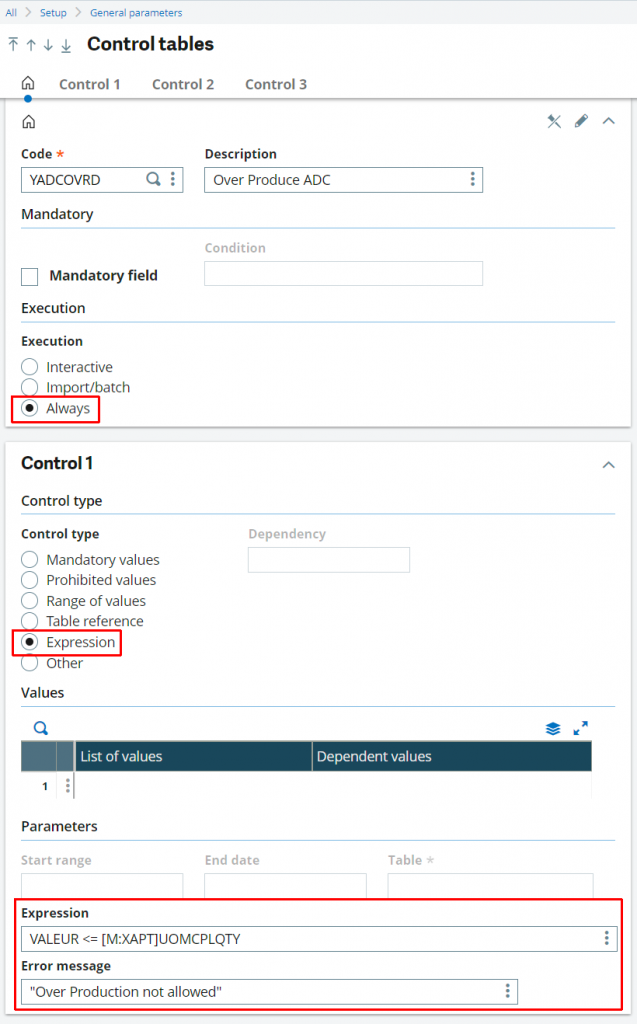Click the pencil edit icon
Viewport: 637px width, 1024px height.
(581, 121)
